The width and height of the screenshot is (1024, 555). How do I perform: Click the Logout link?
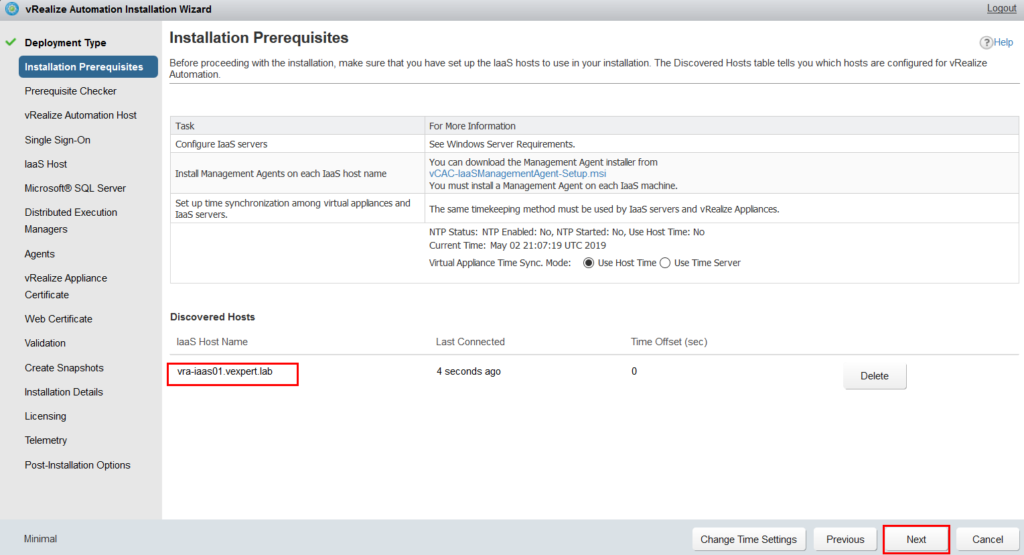(x=1001, y=8)
